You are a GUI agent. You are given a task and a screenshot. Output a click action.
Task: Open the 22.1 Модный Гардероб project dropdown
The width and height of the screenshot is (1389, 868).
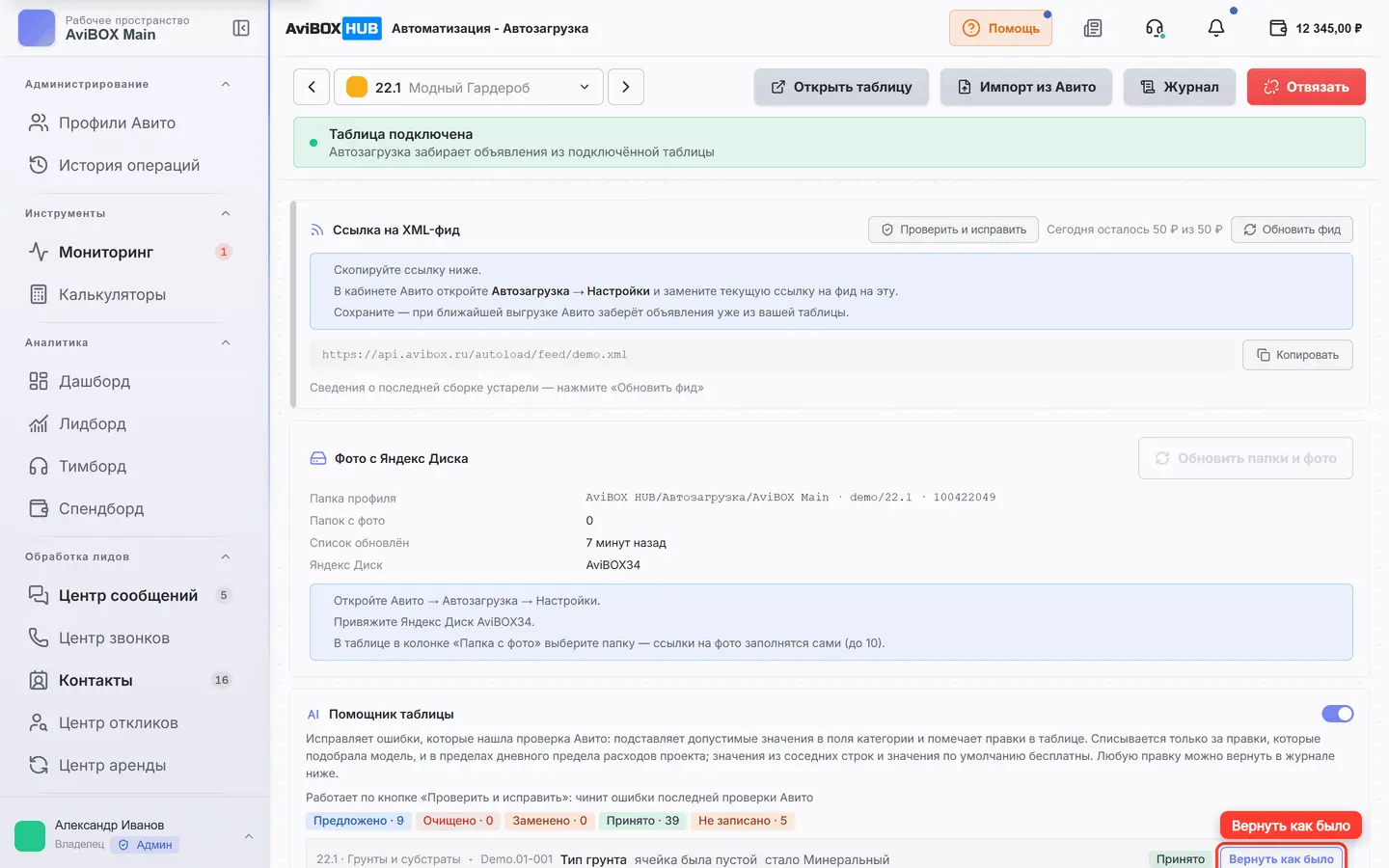pos(469,87)
